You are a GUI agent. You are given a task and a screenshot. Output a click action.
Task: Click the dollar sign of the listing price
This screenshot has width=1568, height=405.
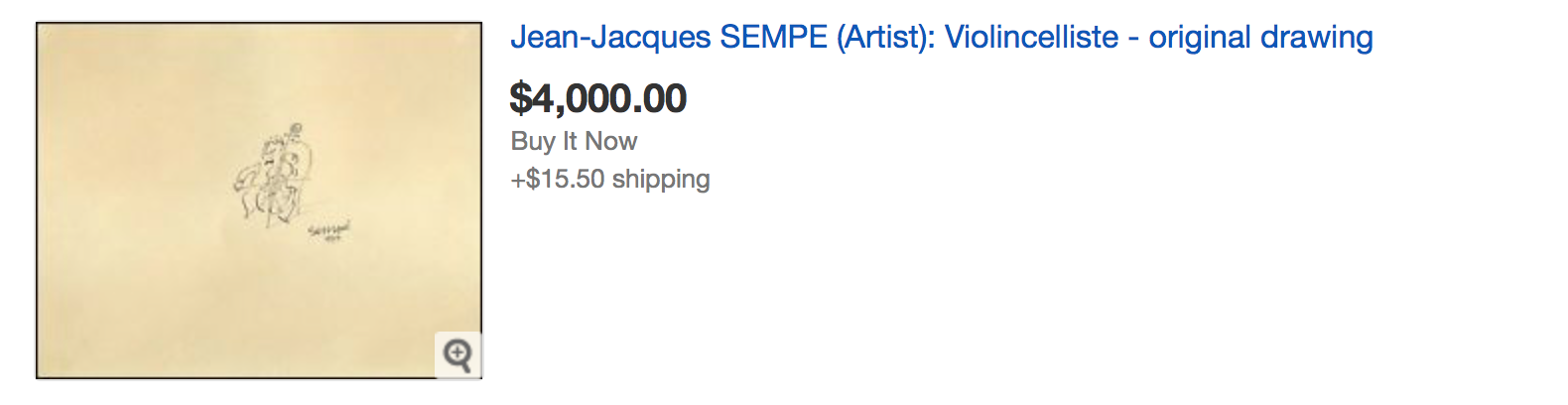(x=521, y=98)
